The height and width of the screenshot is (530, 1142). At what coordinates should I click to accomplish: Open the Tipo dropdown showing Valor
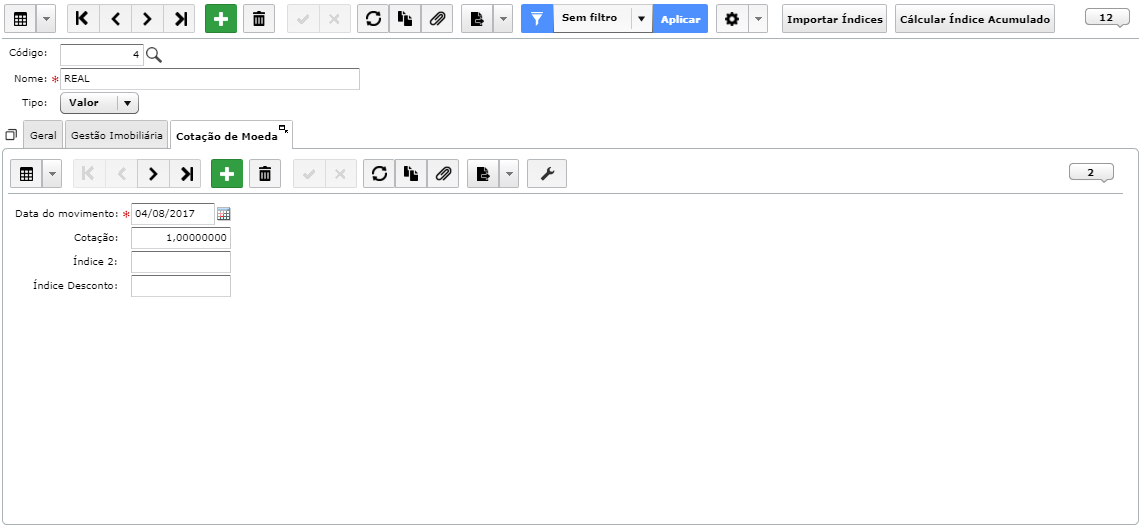(99, 103)
